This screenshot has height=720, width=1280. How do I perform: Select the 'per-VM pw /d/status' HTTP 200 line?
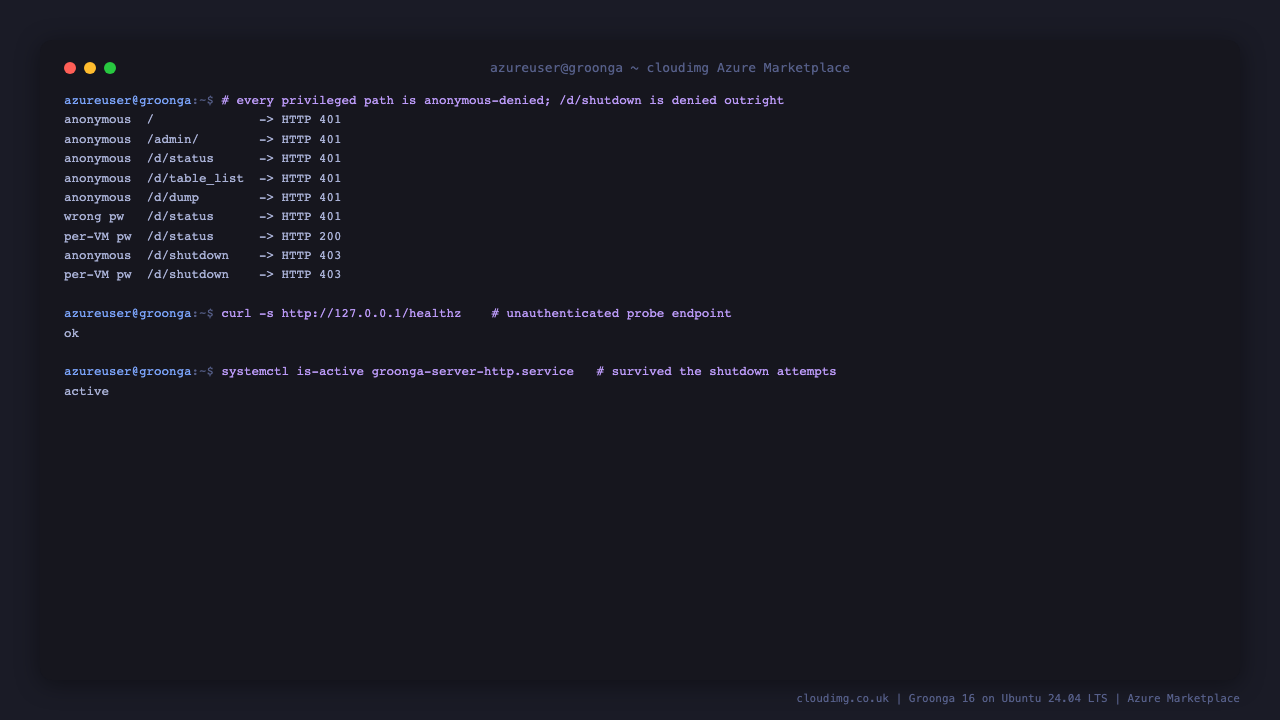coord(203,237)
